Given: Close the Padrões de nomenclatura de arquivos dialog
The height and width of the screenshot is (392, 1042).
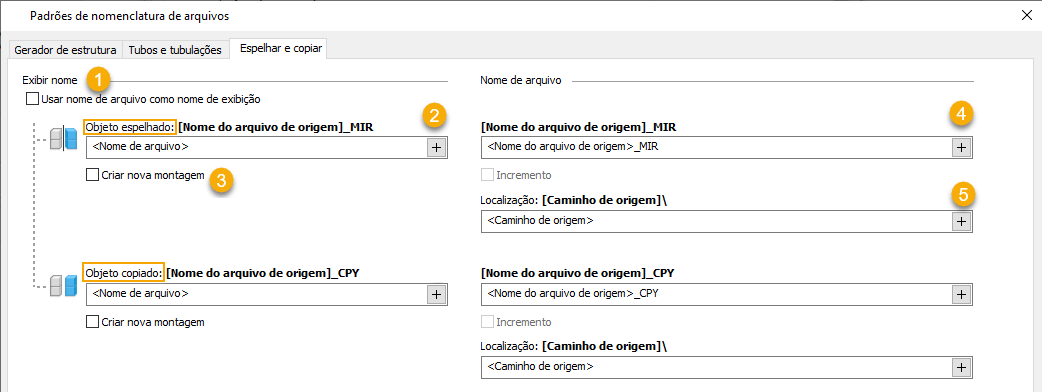Looking at the screenshot, I should point(1026,16).
